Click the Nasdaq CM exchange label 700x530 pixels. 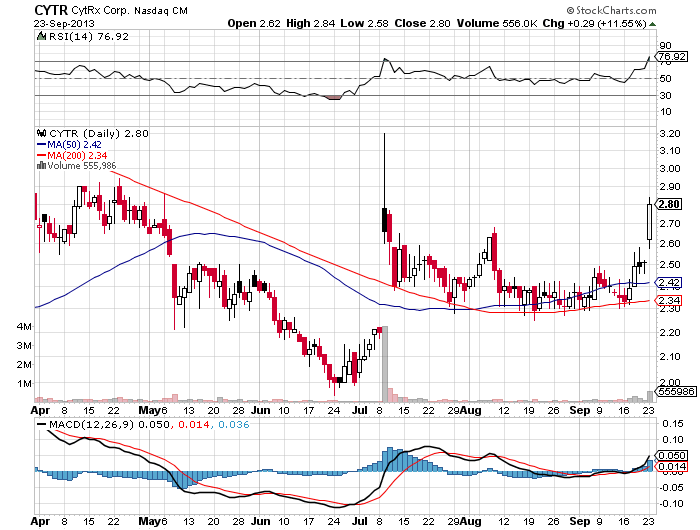point(161,11)
